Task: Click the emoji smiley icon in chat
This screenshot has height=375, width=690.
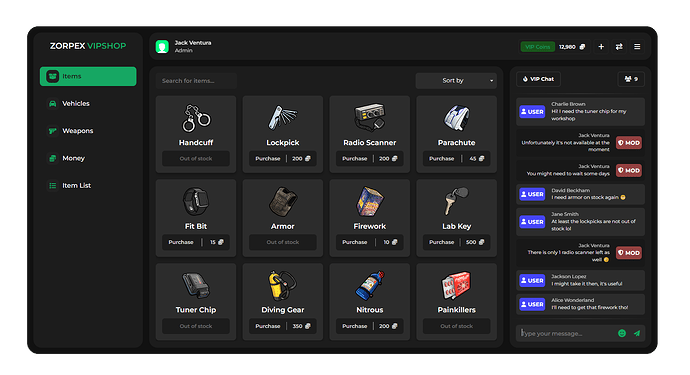Action: click(622, 333)
